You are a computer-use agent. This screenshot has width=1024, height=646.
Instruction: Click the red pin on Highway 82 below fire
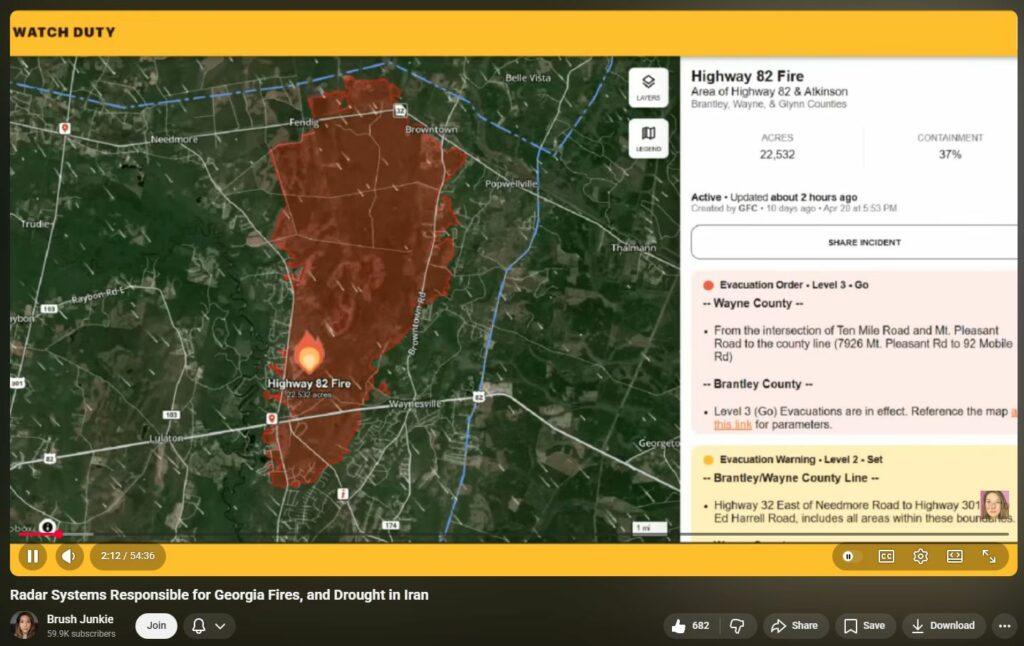272,419
